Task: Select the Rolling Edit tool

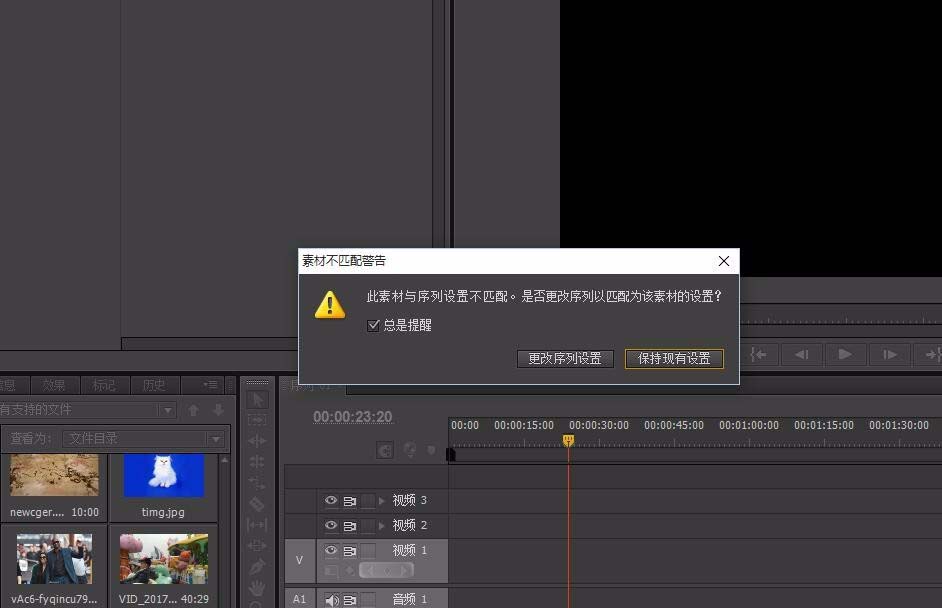Action: pos(257,462)
